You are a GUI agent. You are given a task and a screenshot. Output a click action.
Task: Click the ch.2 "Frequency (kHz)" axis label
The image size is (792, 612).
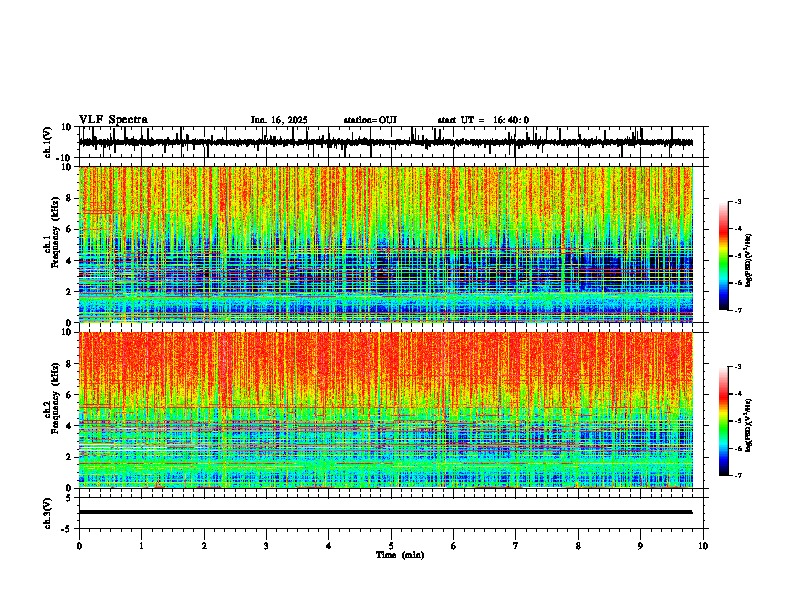(56, 397)
